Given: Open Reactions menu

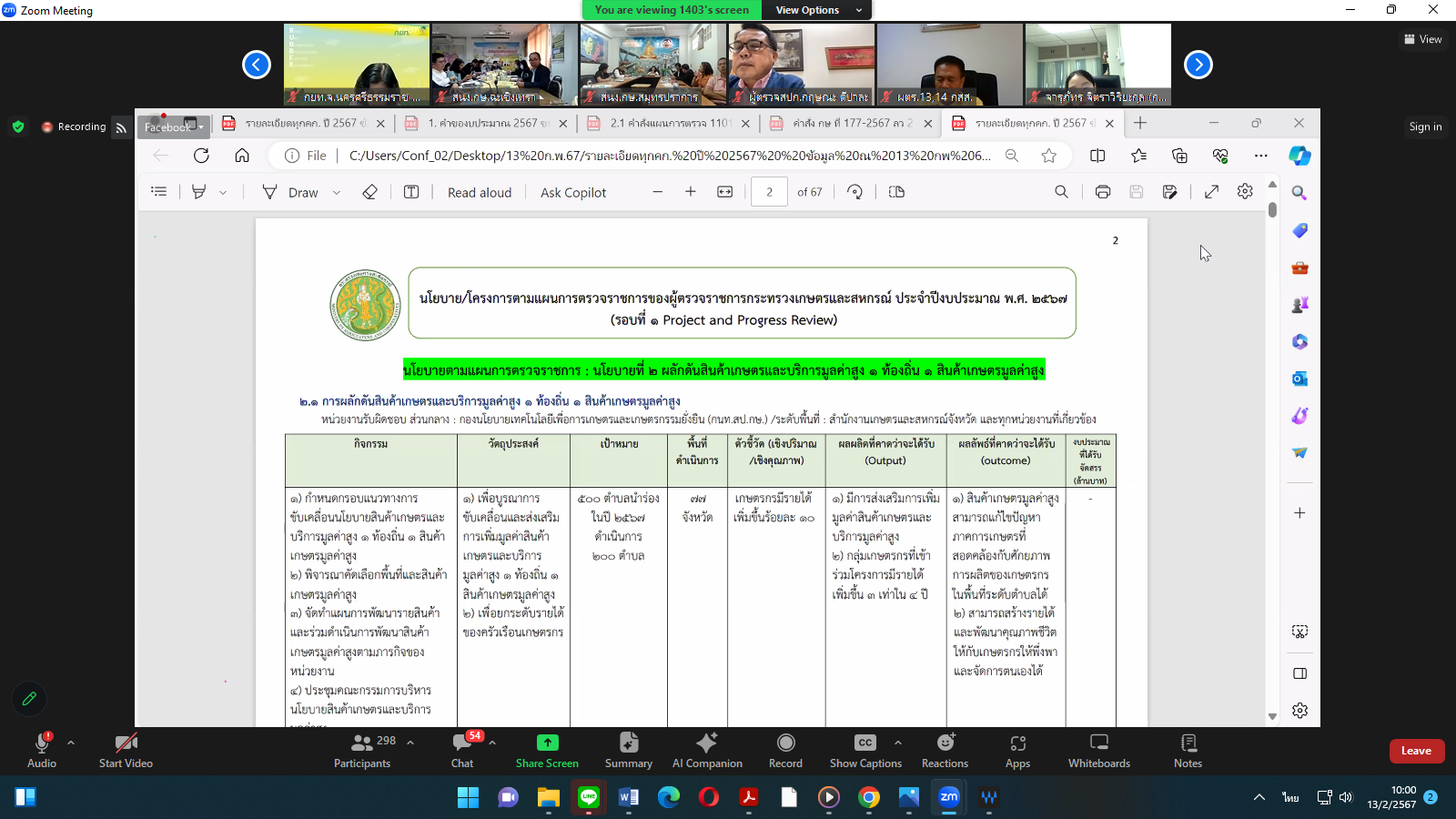Looking at the screenshot, I should coord(945,751).
